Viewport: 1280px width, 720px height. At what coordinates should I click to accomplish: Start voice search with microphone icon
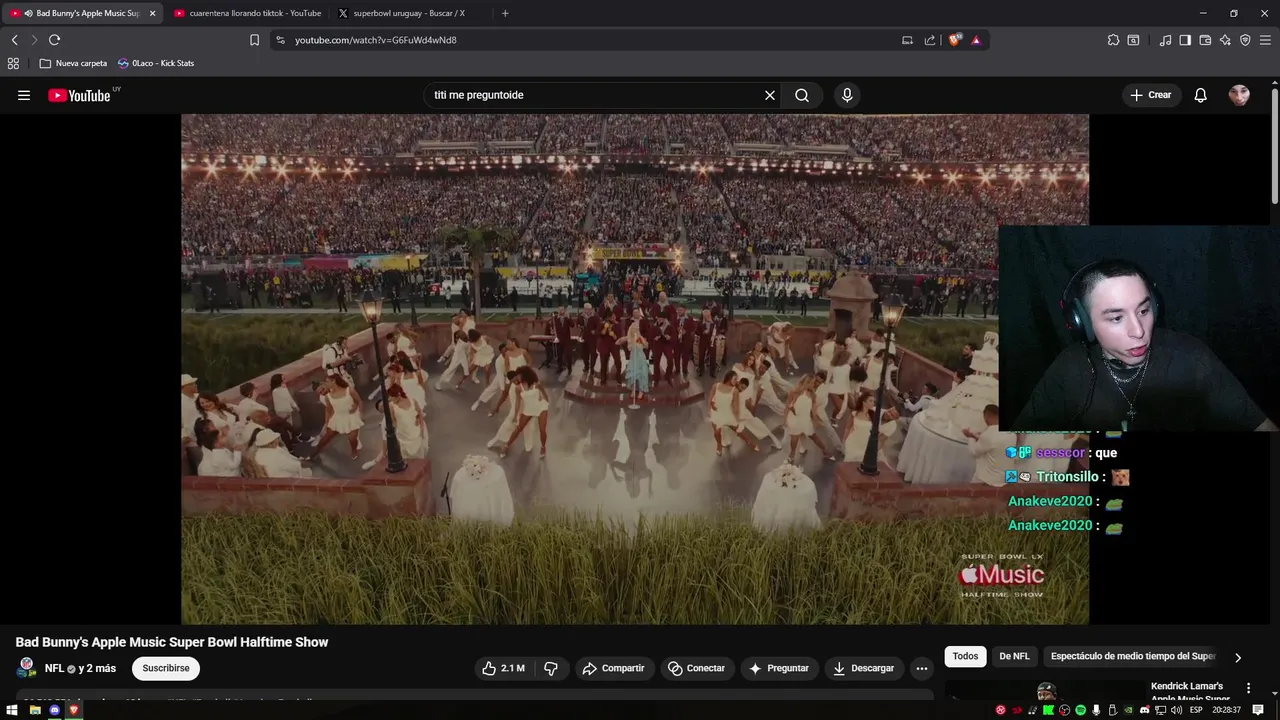847,95
